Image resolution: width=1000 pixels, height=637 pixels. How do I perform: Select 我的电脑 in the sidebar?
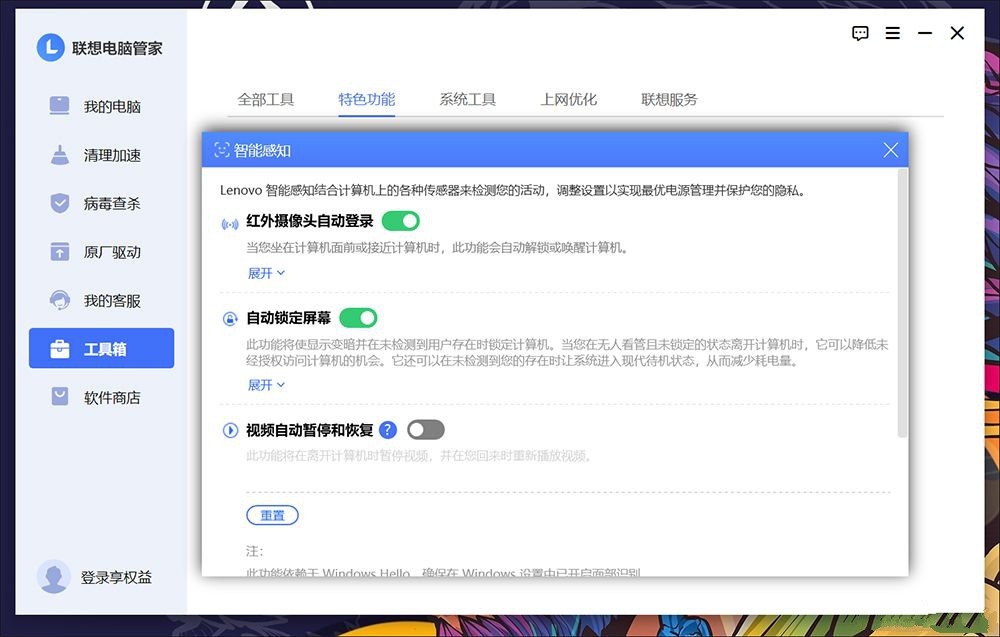pyautogui.click(x=101, y=106)
